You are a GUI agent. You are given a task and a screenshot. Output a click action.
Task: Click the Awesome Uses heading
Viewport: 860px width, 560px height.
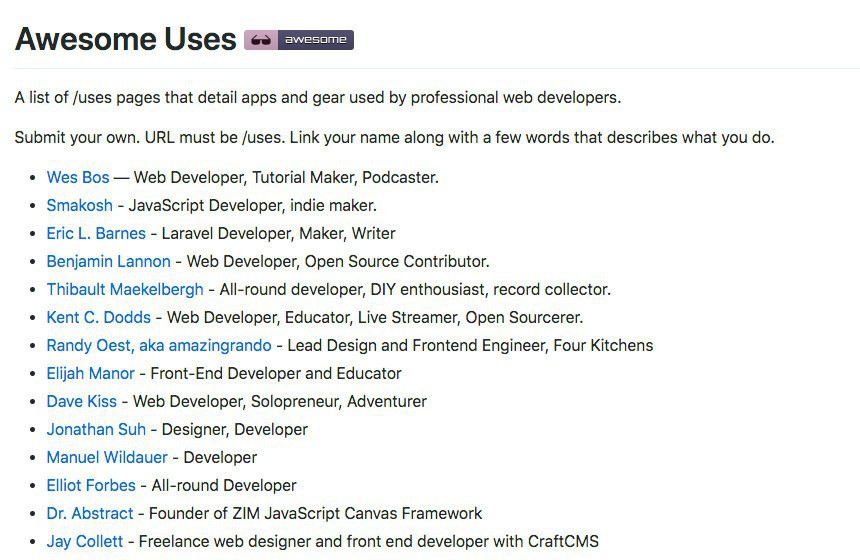click(x=125, y=39)
